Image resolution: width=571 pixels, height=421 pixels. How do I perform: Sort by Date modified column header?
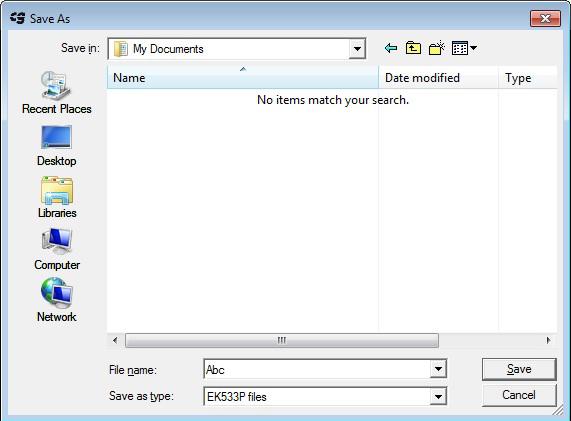click(438, 77)
